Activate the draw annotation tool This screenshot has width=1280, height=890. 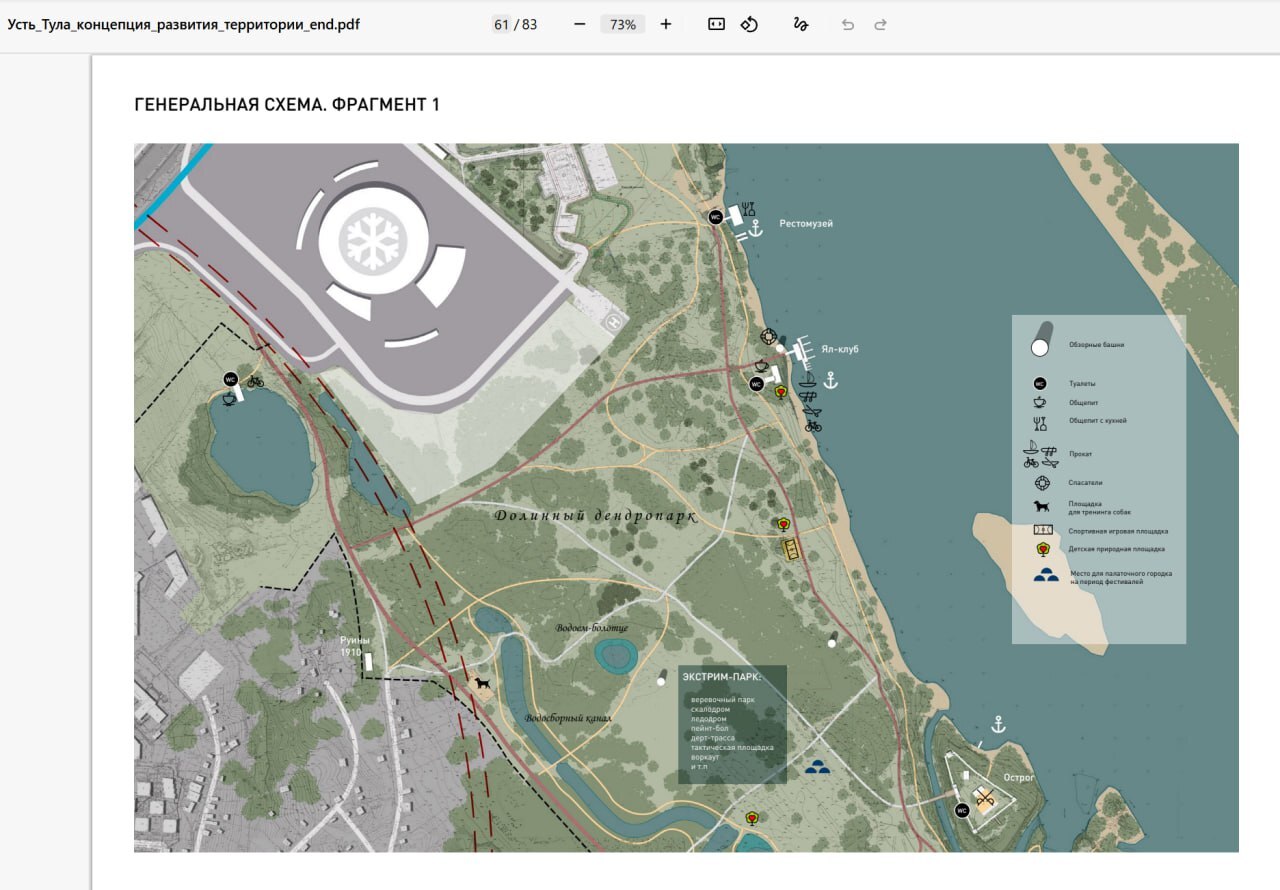pos(800,24)
